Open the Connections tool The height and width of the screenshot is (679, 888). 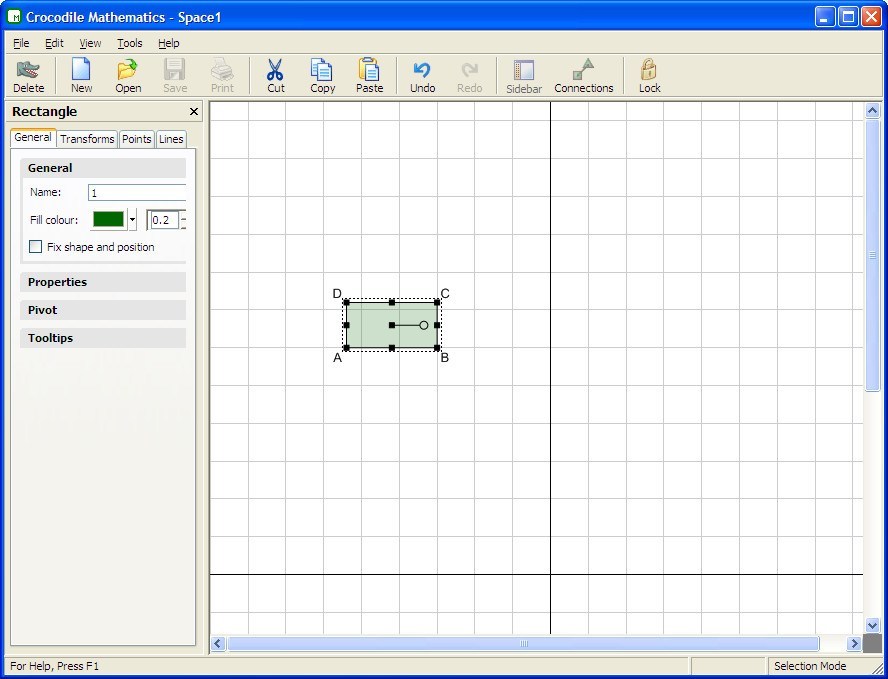click(x=584, y=75)
